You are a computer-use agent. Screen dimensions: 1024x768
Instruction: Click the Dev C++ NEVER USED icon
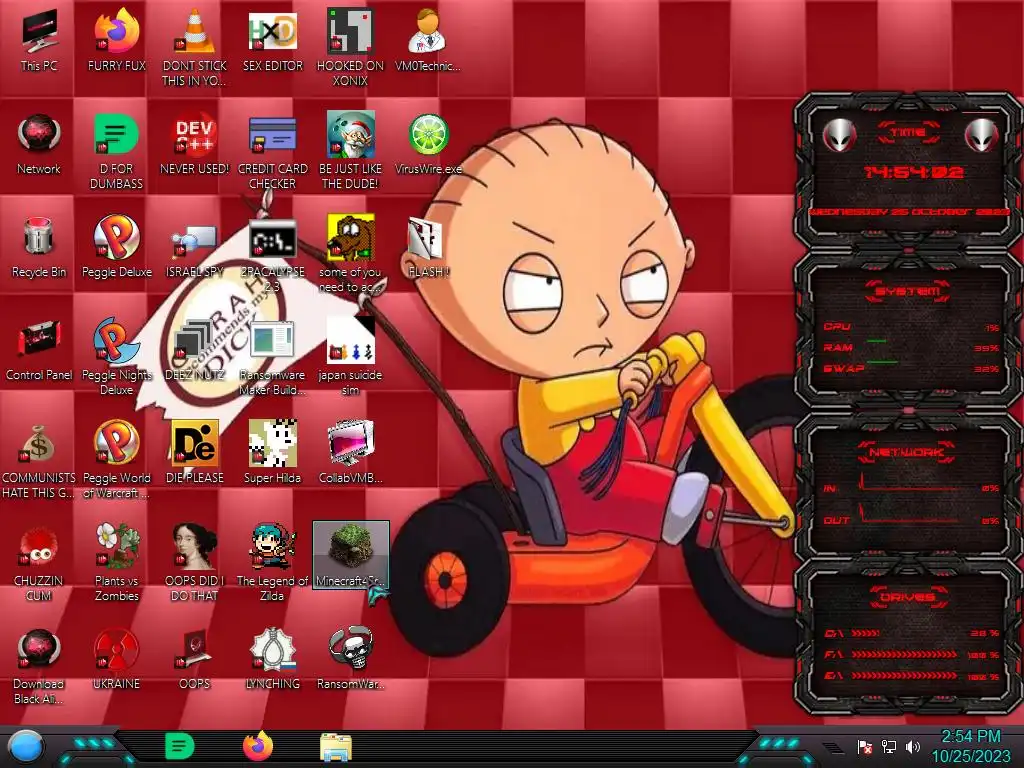point(195,144)
